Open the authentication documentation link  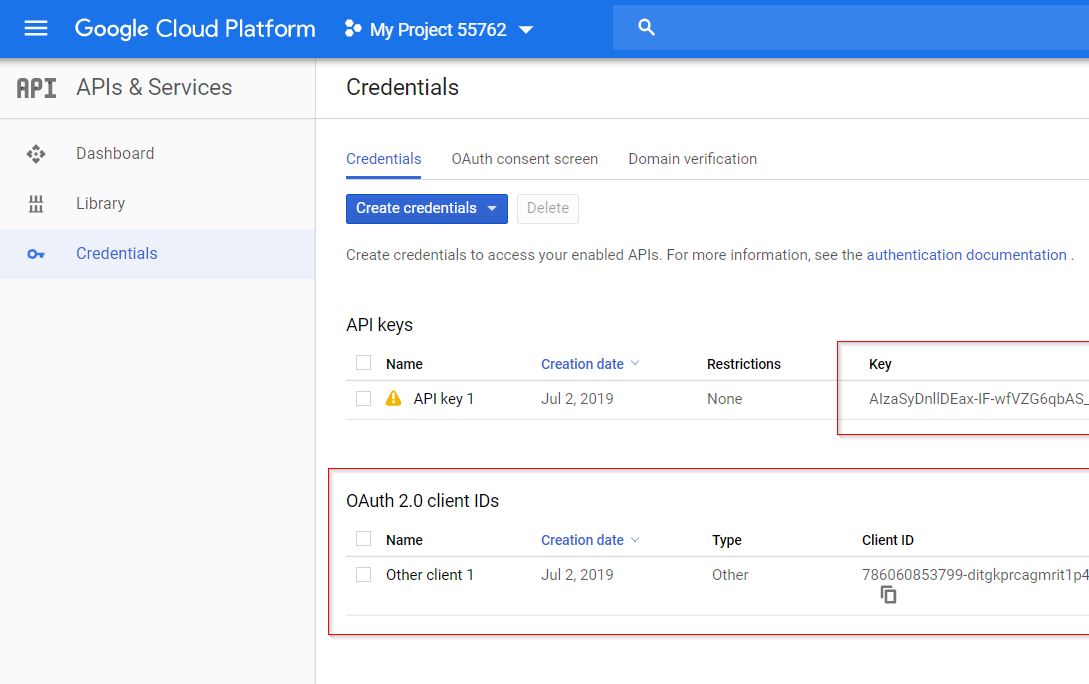click(966, 255)
